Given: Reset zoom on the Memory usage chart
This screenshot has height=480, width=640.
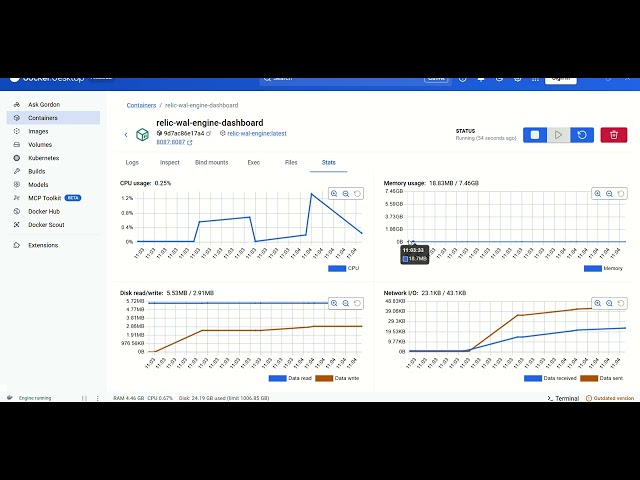Looking at the screenshot, I should point(621,193).
